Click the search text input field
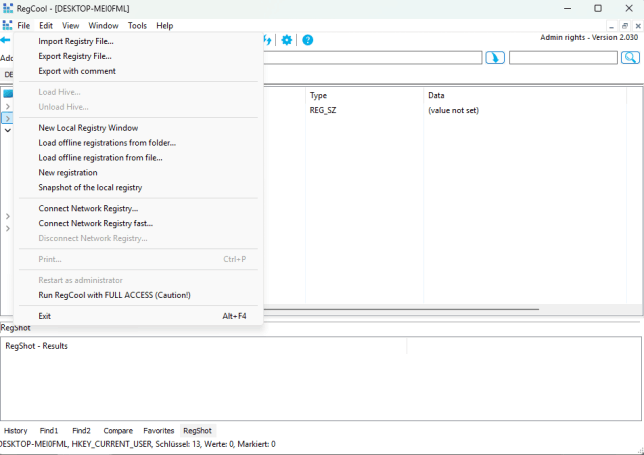This screenshot has width=644, height=455. tap(563, 58)
